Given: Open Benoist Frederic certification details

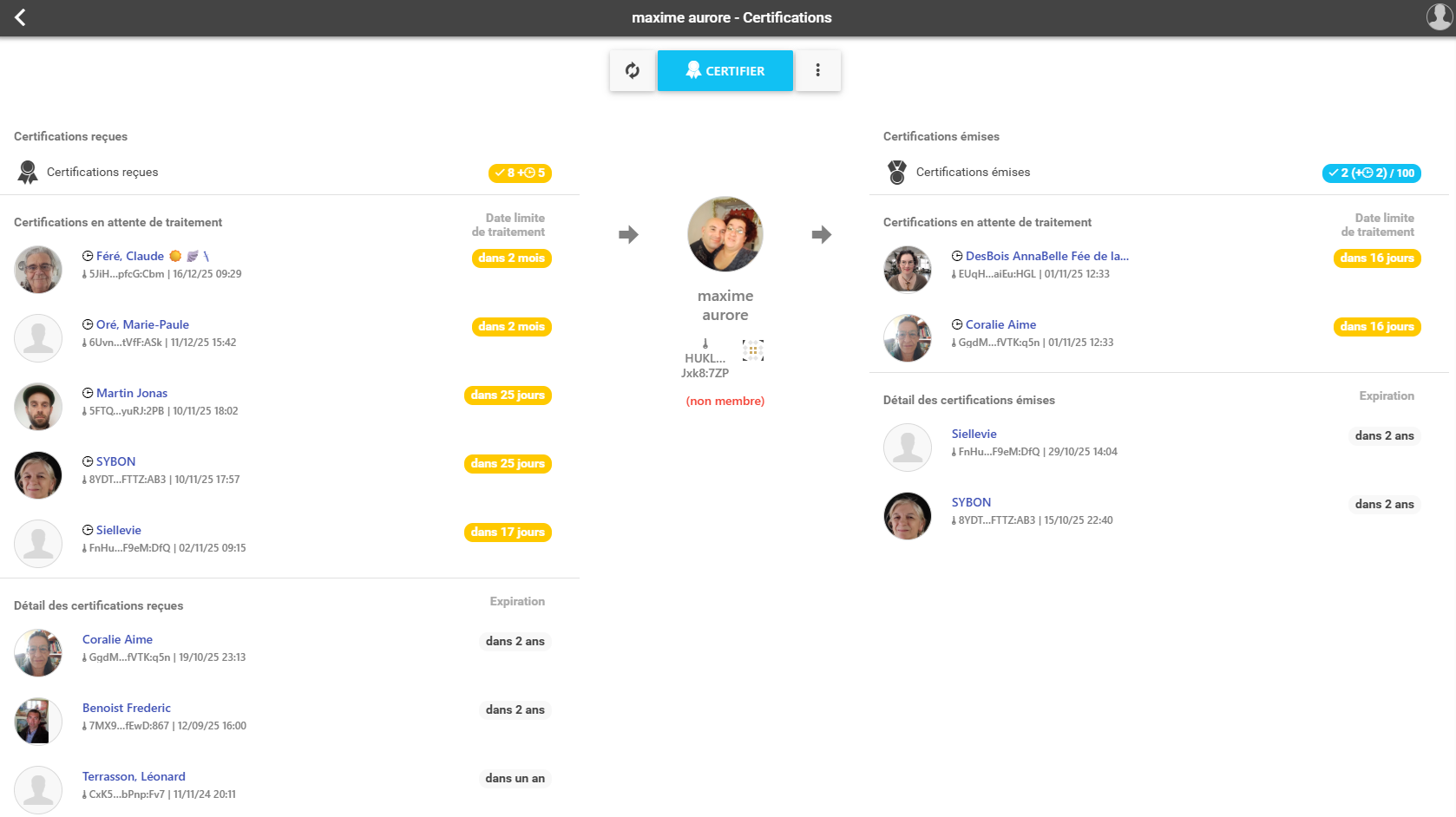Looking at the screenshot, I should click(127, 708).
